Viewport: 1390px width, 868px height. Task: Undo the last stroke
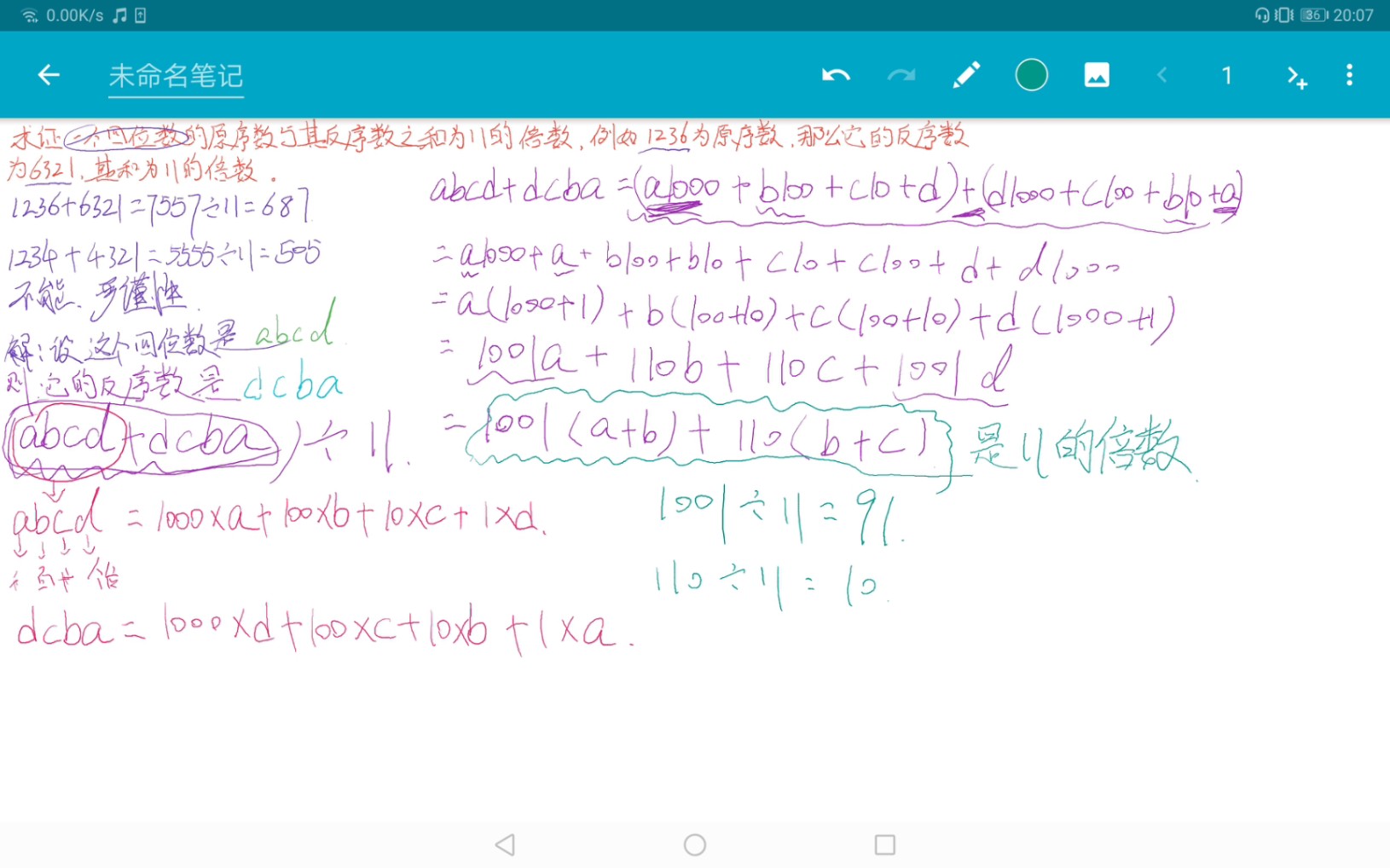pos(836,75)
